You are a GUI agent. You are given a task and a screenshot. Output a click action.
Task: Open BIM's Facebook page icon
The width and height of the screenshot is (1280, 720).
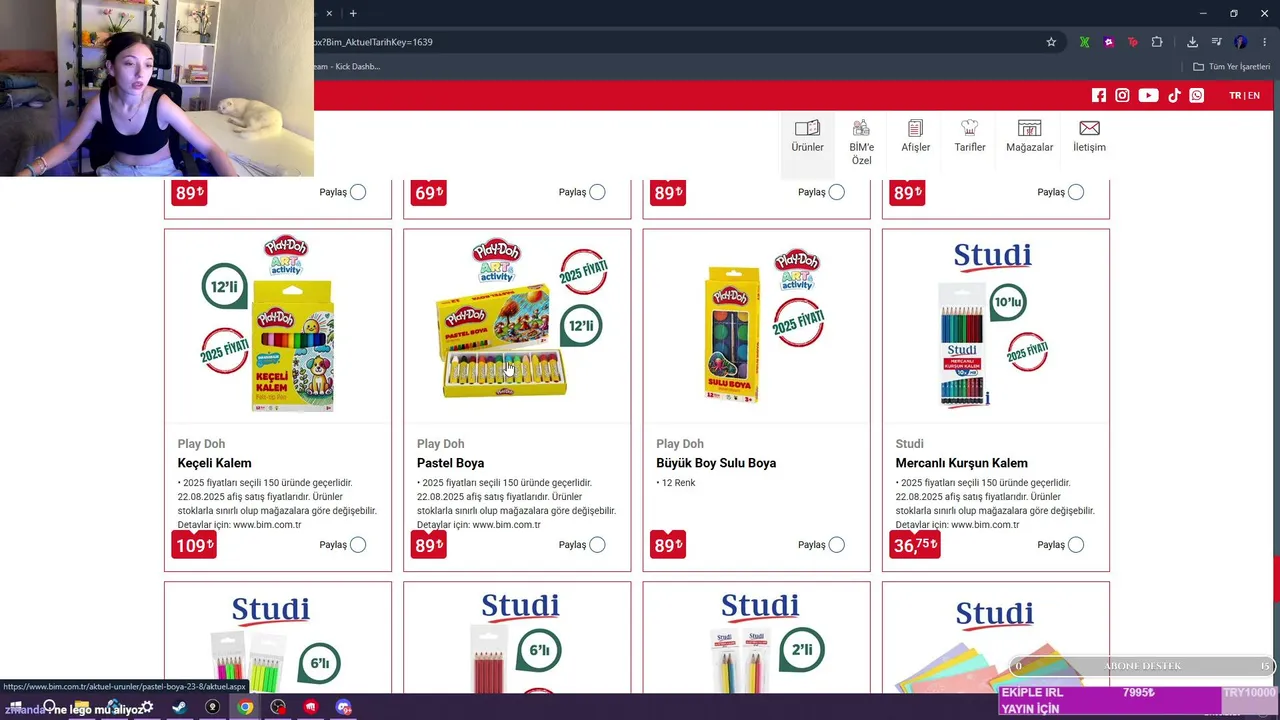coord(1099,95)
